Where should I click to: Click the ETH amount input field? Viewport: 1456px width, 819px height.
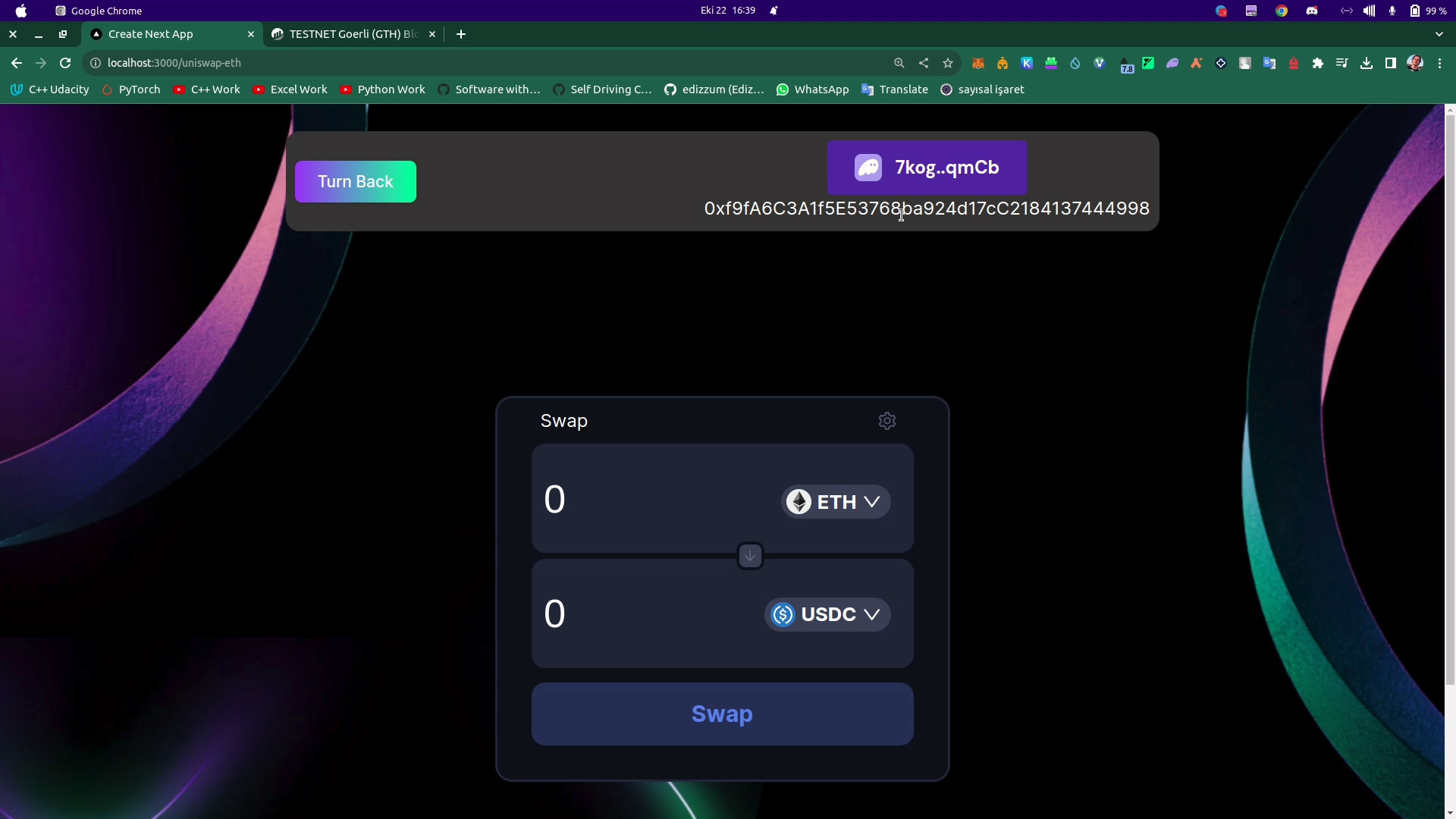pyautogui.click(x=652, y=500)
